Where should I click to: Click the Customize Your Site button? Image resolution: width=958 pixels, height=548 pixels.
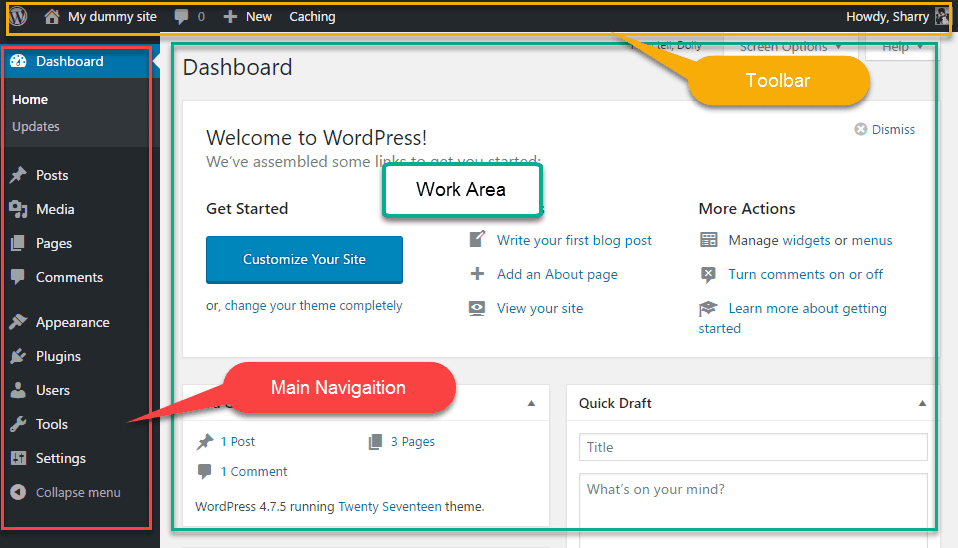[x=304, y=260]
